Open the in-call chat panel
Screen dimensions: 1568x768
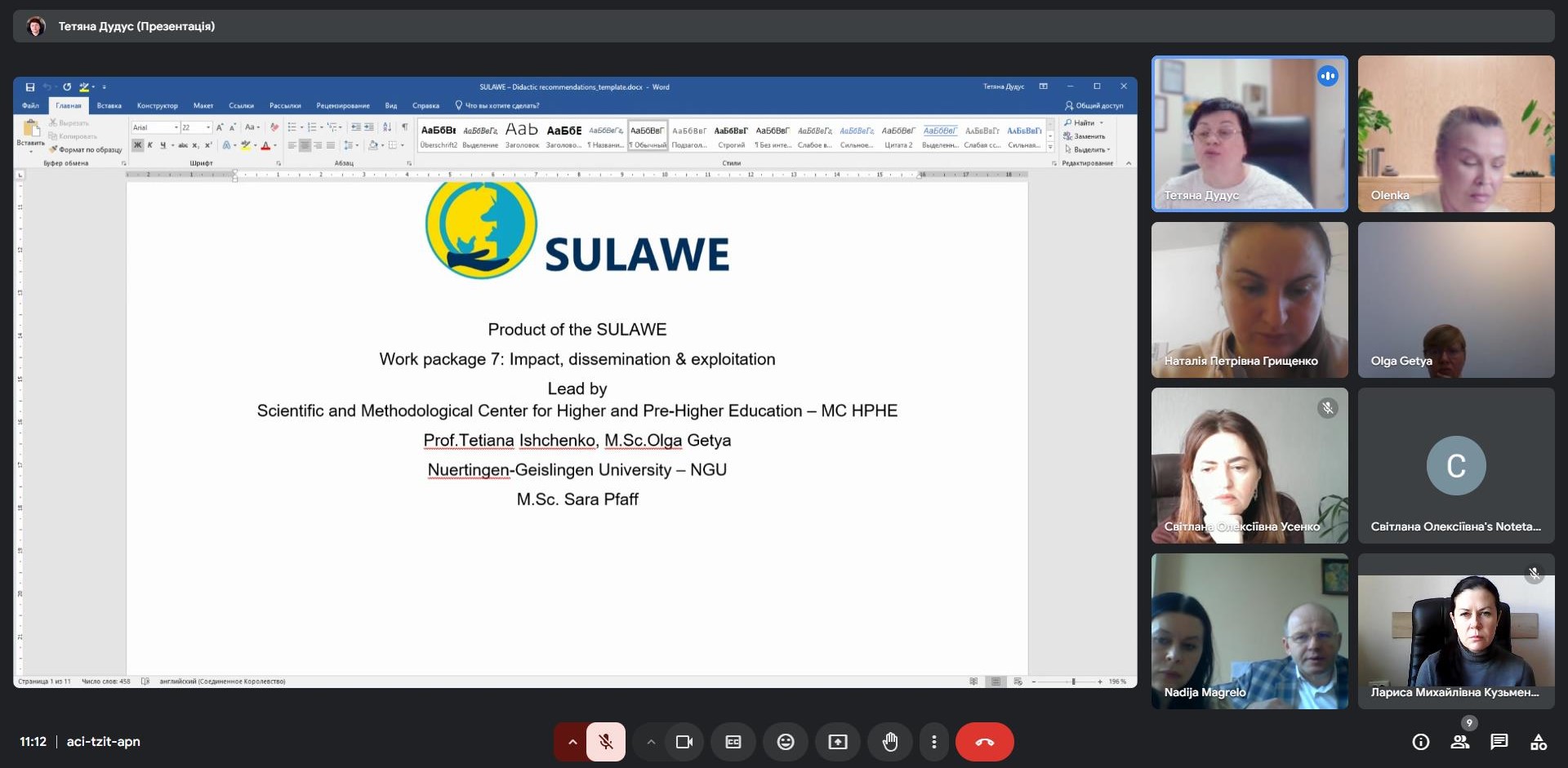tap(1499, 742)
